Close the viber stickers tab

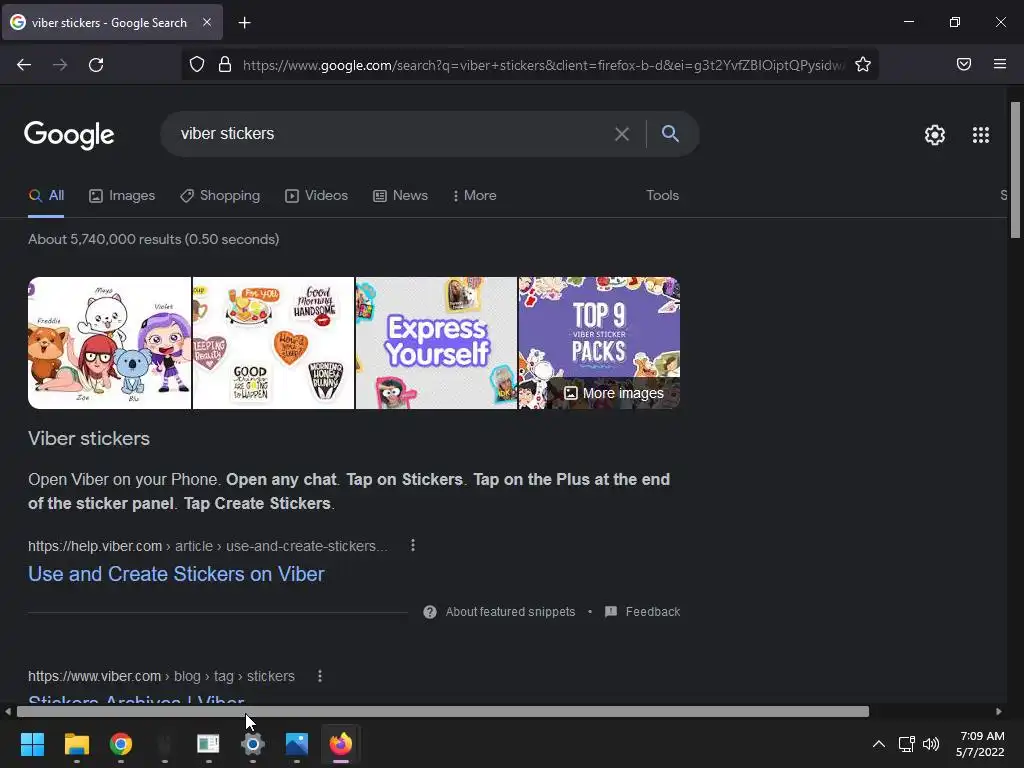point(207,22)
